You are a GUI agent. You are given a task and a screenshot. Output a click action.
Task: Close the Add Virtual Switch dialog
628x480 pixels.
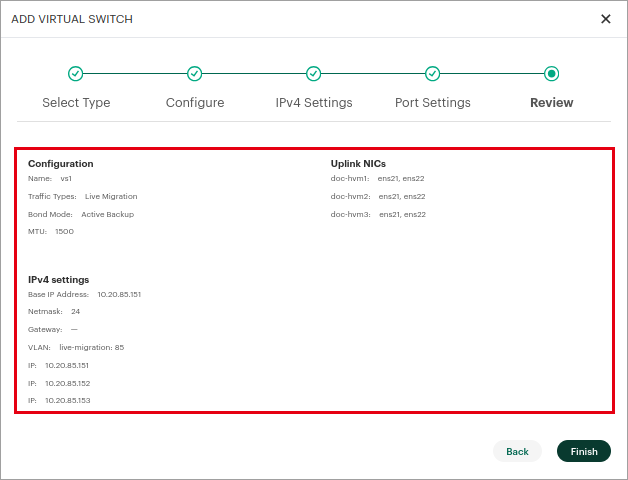tap(606, 19)
